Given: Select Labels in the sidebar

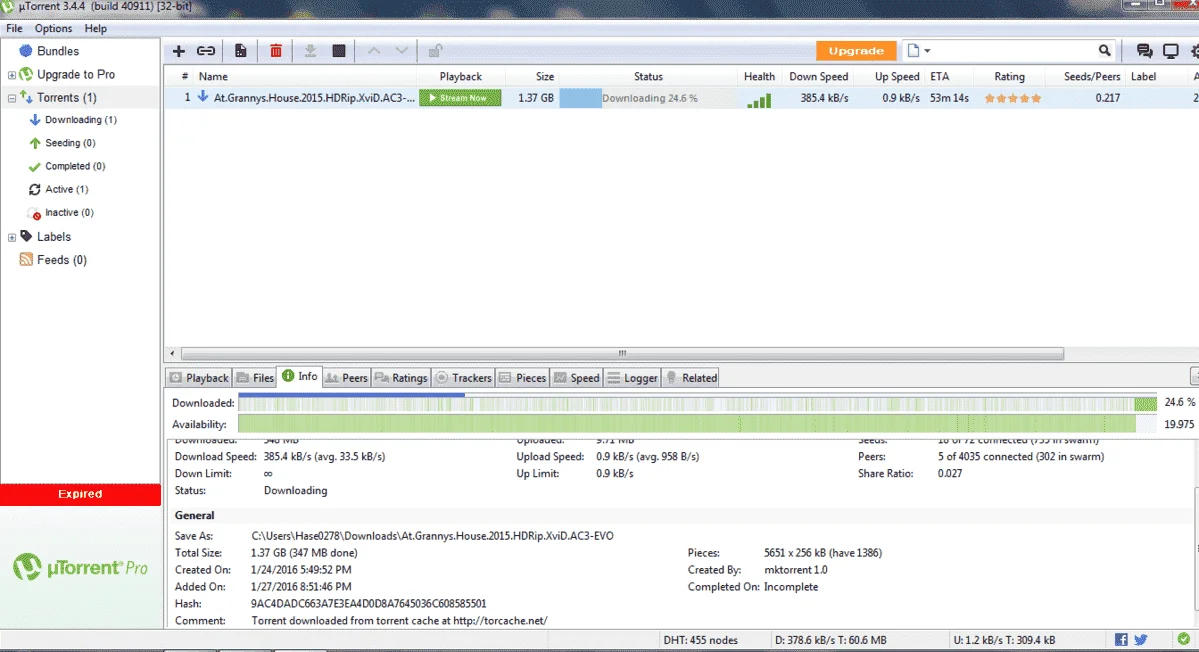Looking at the screenshot, I should [x=54, y=237].
